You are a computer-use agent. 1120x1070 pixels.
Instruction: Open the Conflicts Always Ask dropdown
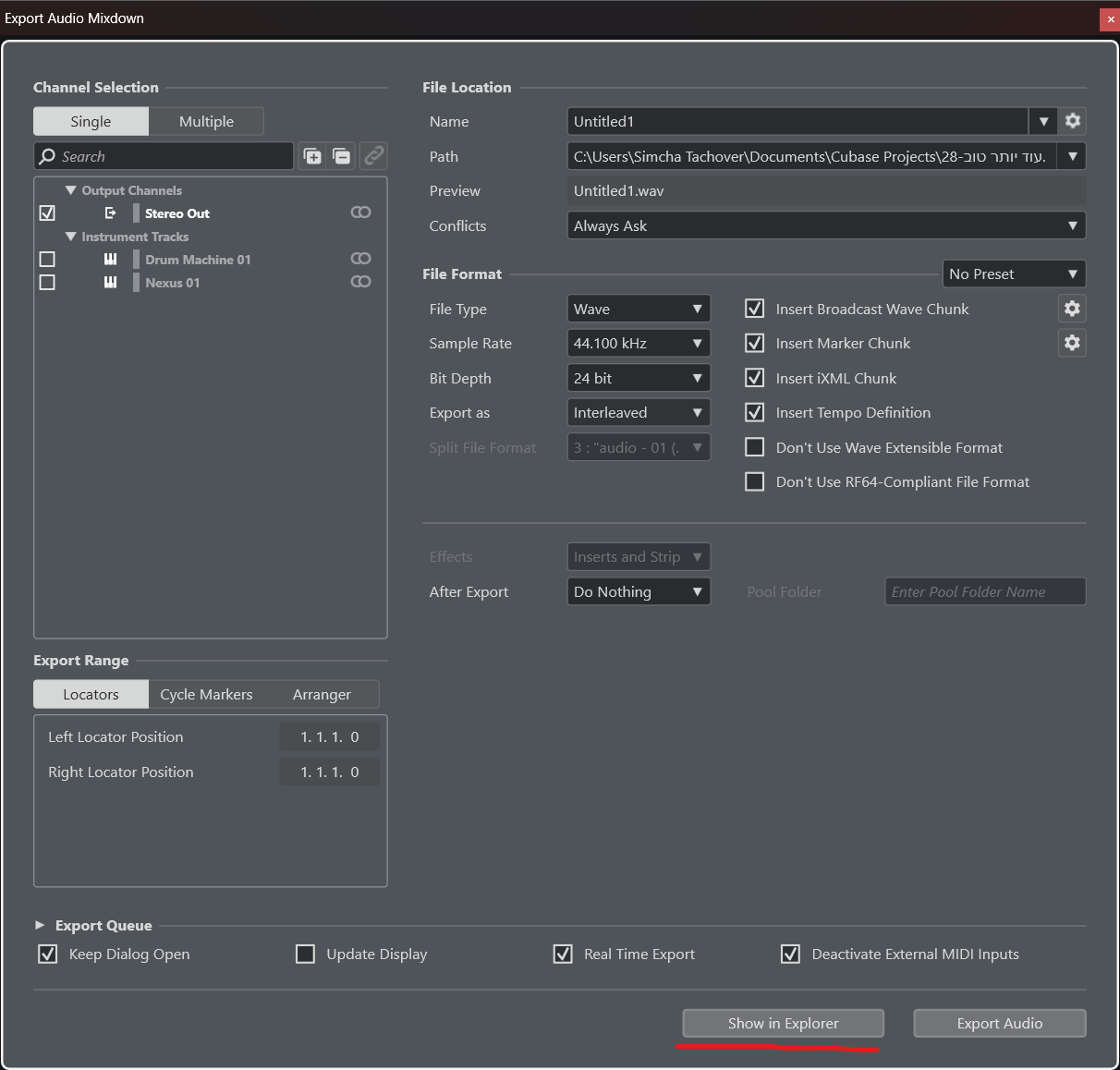(826, 225)
